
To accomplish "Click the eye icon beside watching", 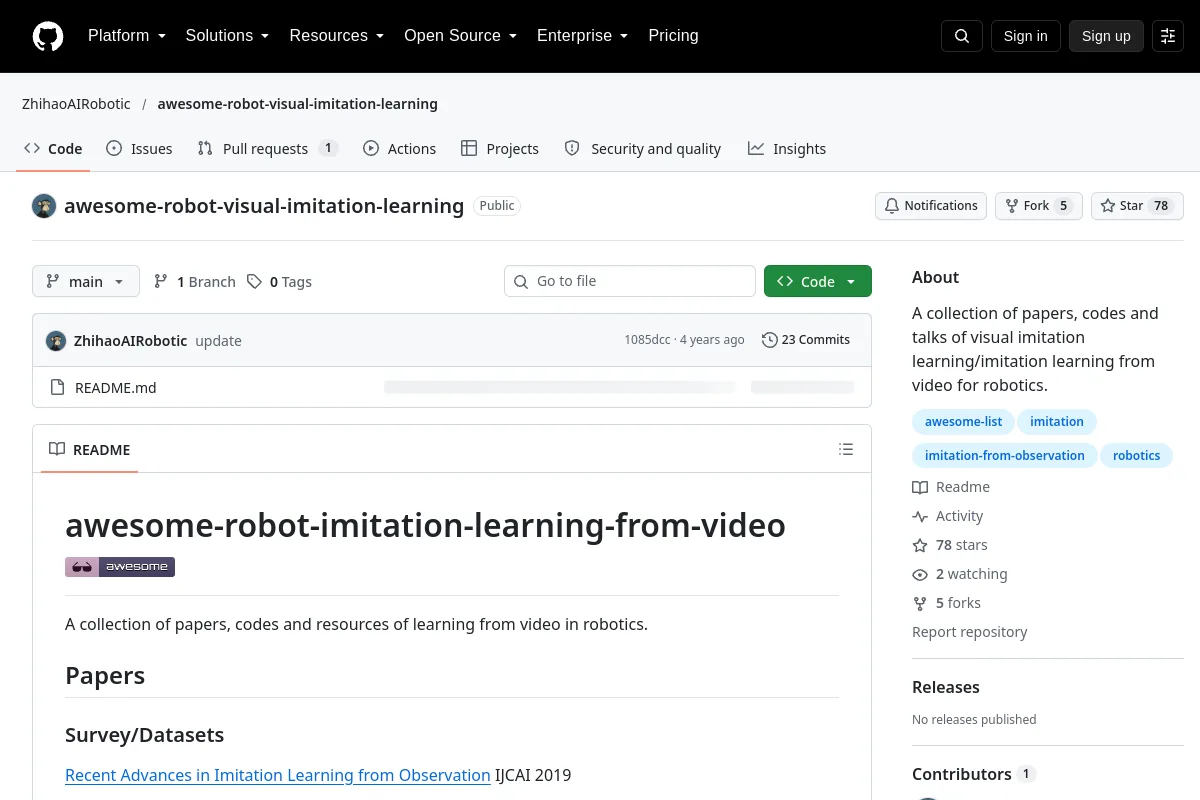I will (920, 575).
